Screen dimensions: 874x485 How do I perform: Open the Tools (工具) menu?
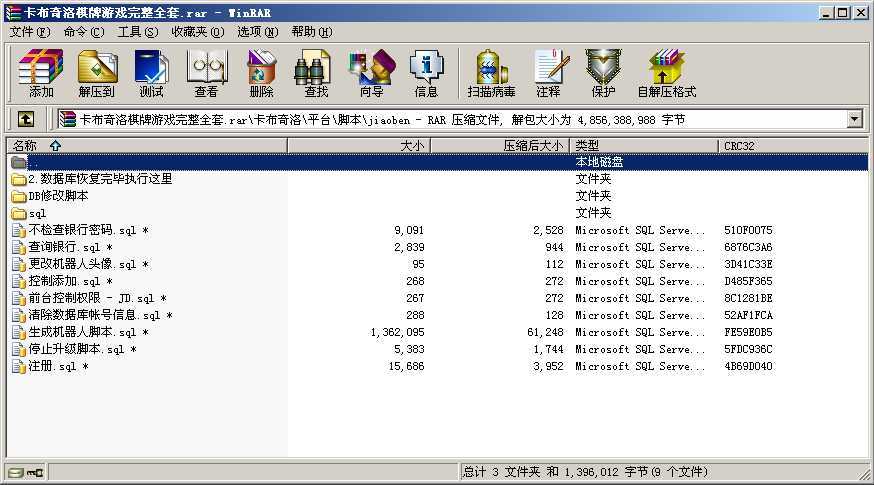138,32
